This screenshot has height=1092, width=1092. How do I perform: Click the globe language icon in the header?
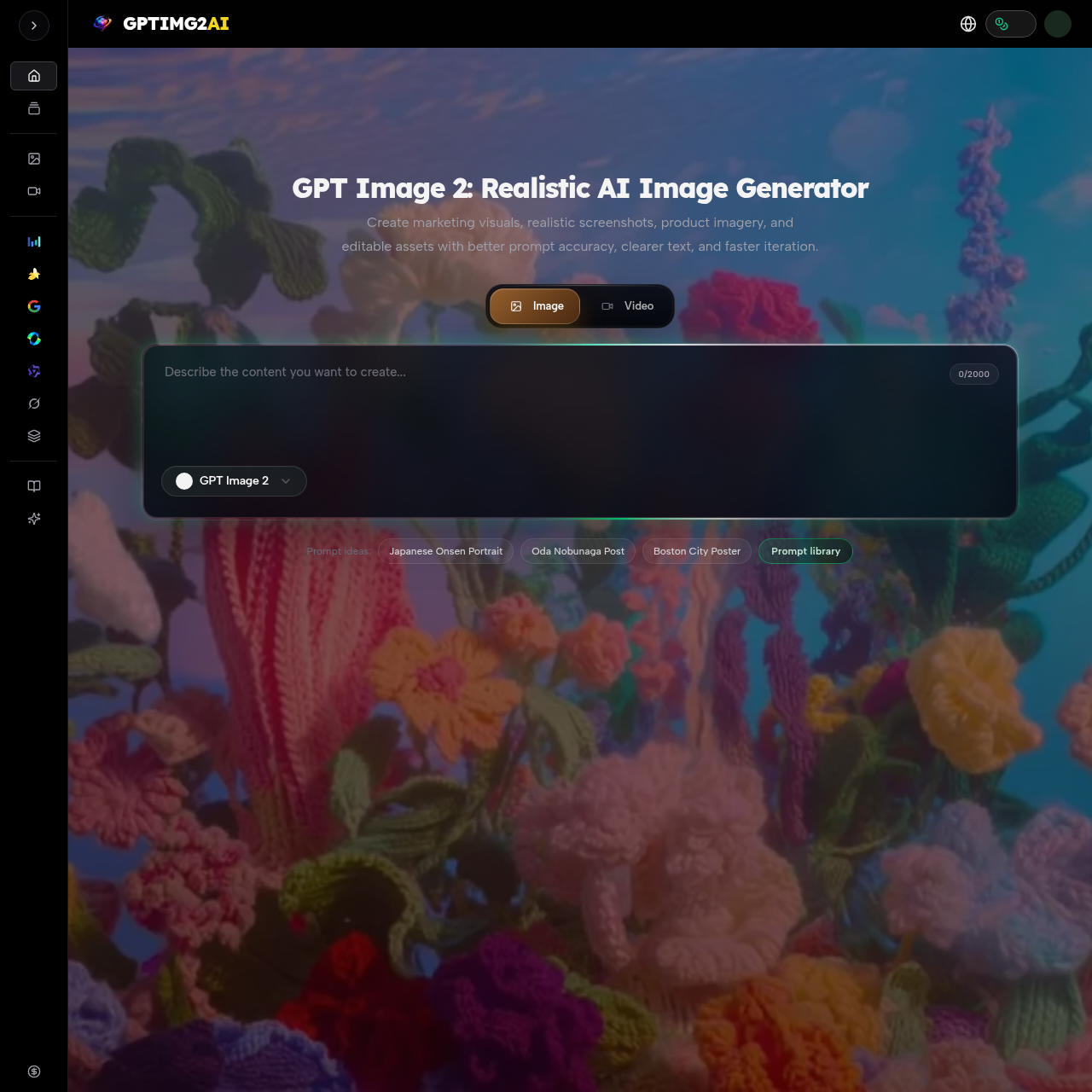tap(968, 24)
